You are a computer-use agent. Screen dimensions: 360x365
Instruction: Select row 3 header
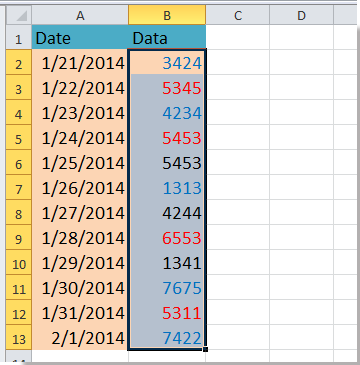pyautogui.click(x=19, y=87)
